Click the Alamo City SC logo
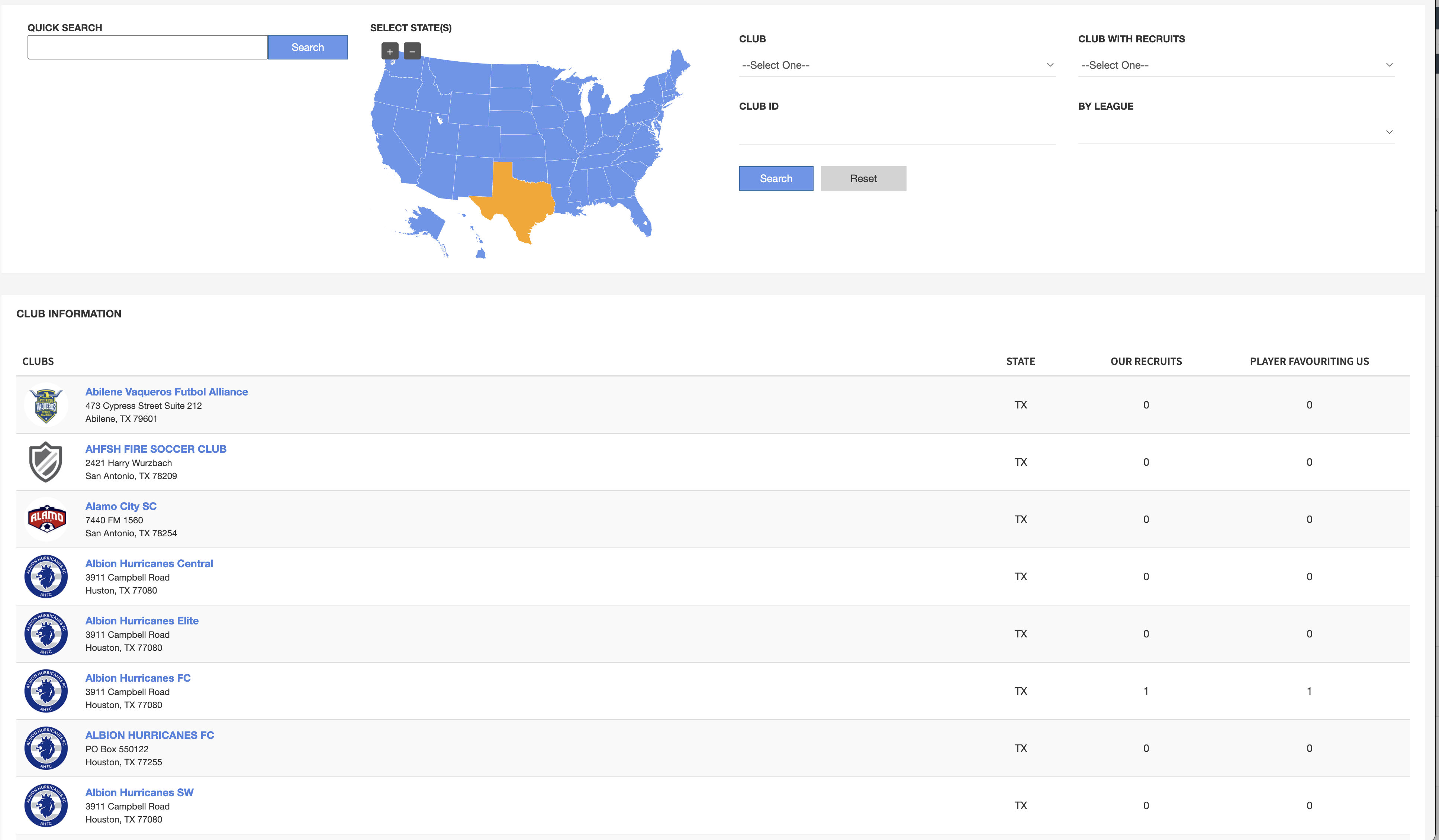 pyautogui.click(x=46, y=519)
